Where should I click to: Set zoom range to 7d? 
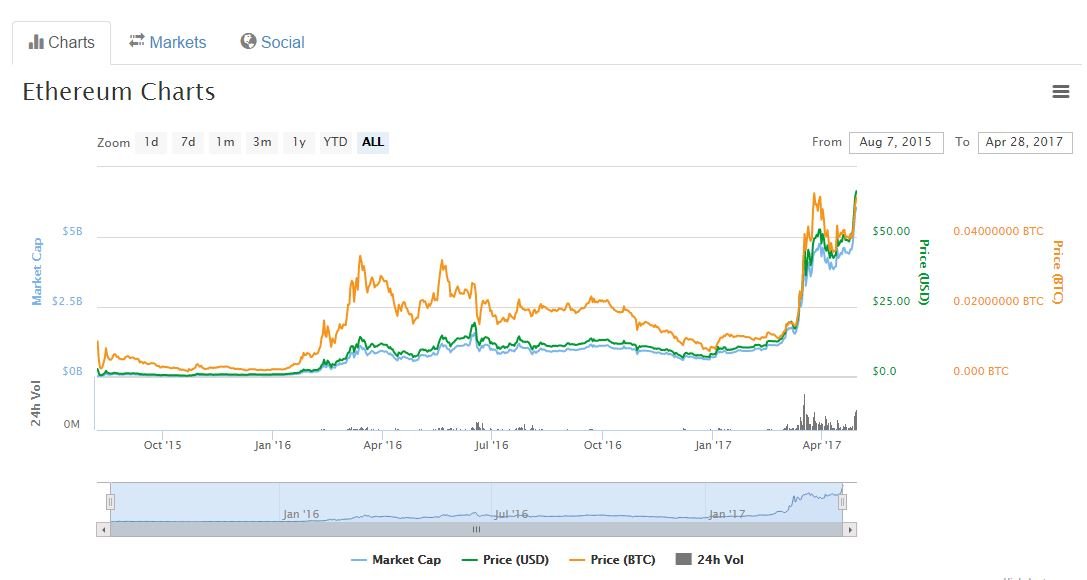(188, 142)
